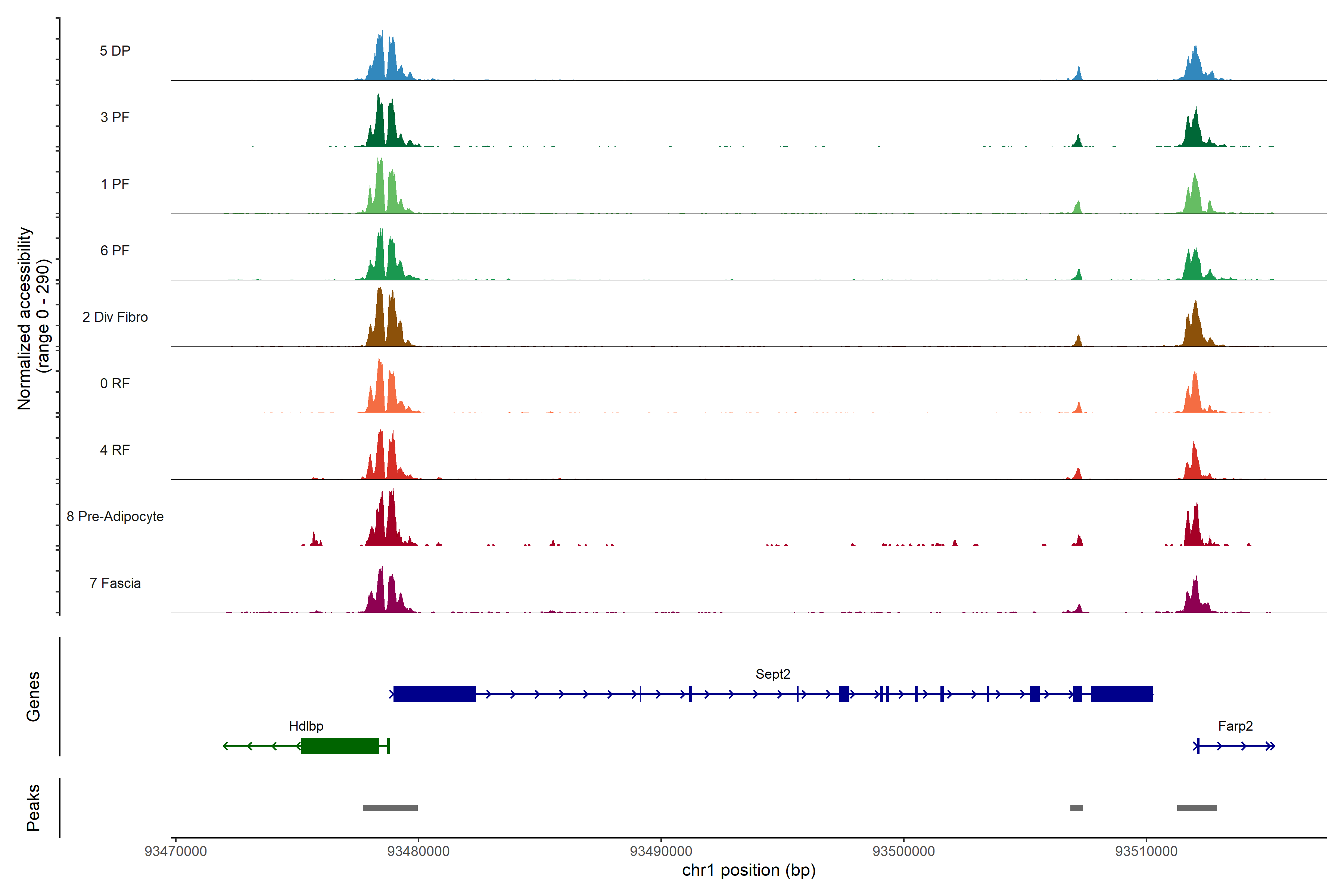Click the large first Sept2 exon block

(434, 694)
